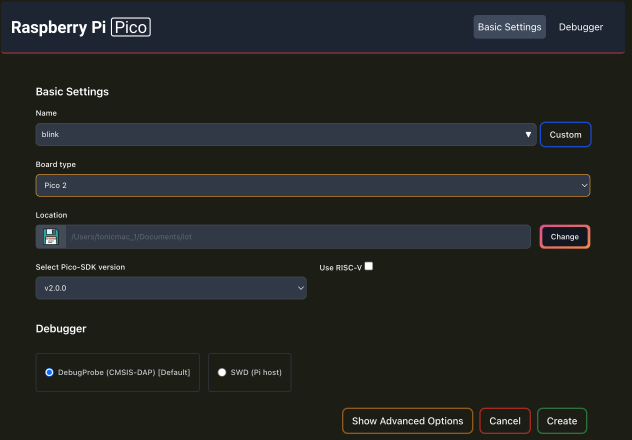
Task: Click the black triangle in Name field
Action: (x=528, y=134)
